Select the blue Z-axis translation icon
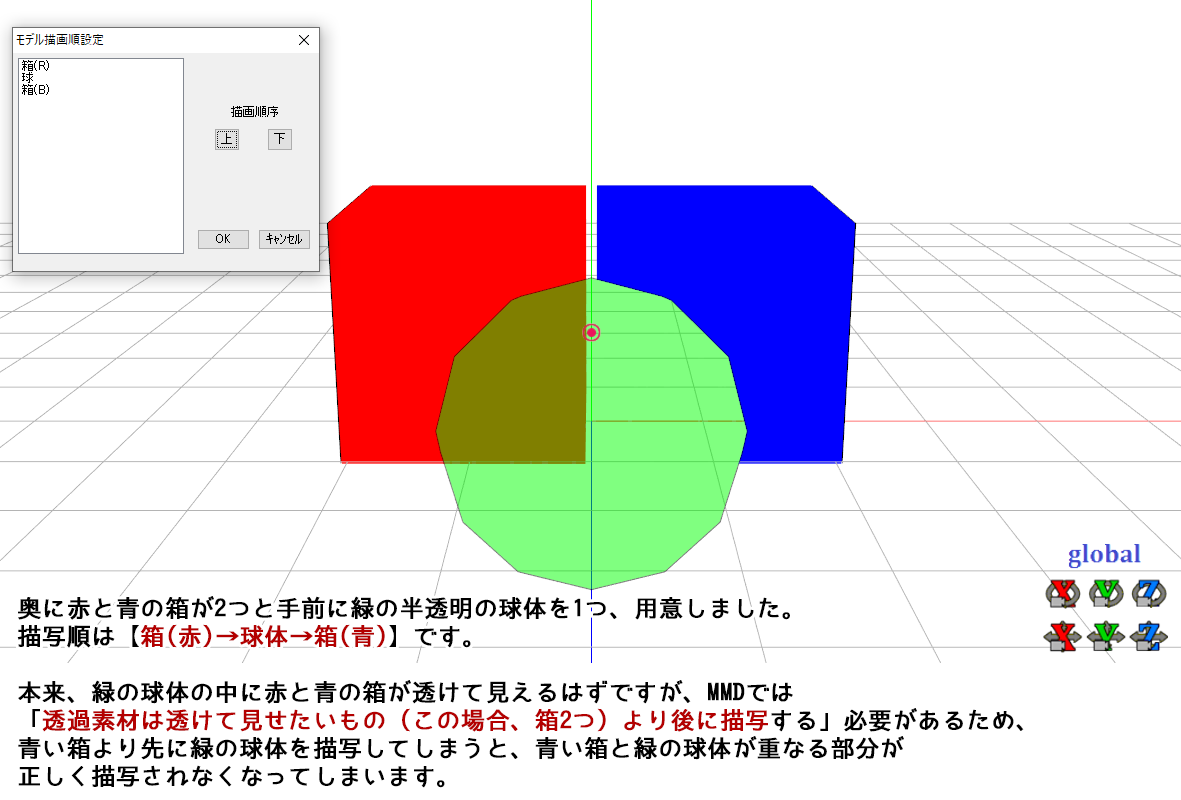 click(1147, 633)
